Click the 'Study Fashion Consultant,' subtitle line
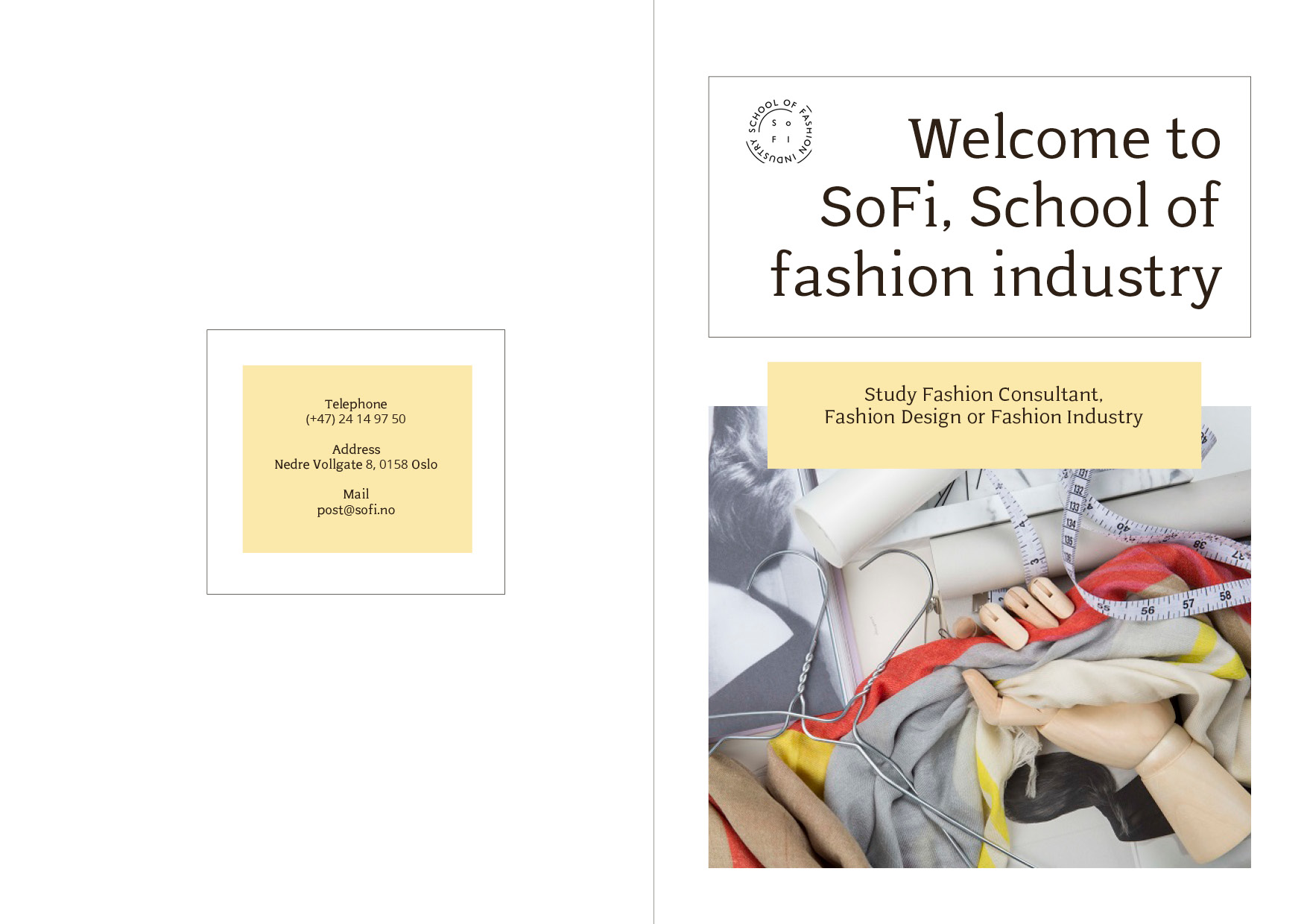Screen dimensions: 1307x924 pos(984,394)
